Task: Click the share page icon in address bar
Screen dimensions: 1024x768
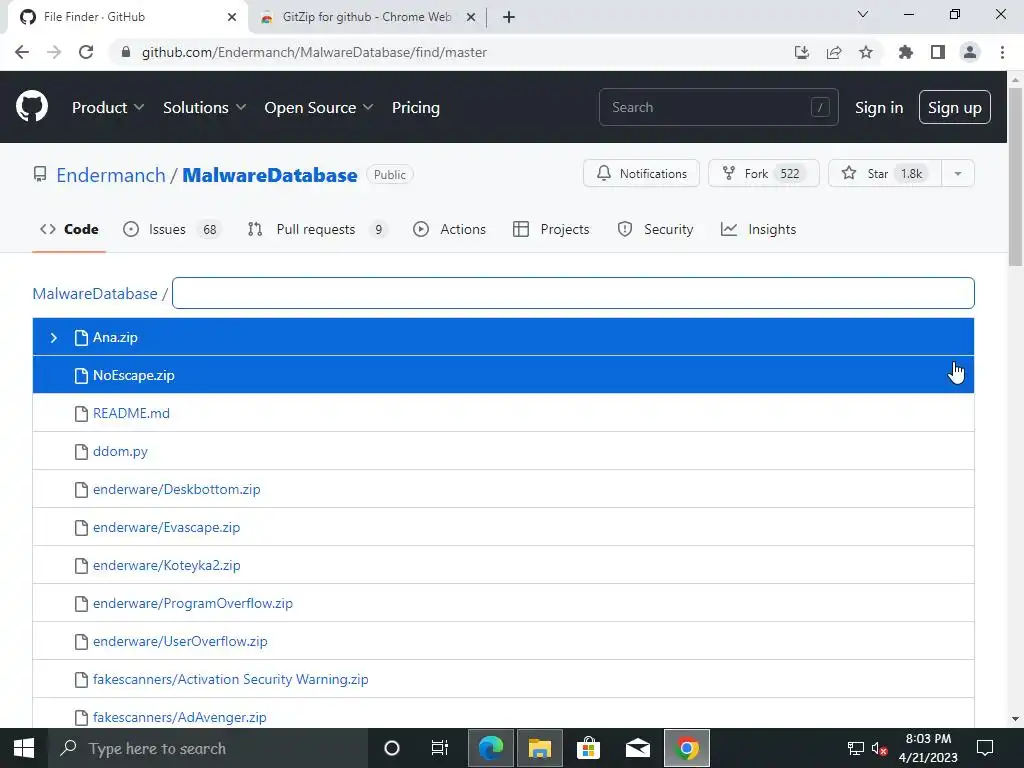Action: coord(834,52)
